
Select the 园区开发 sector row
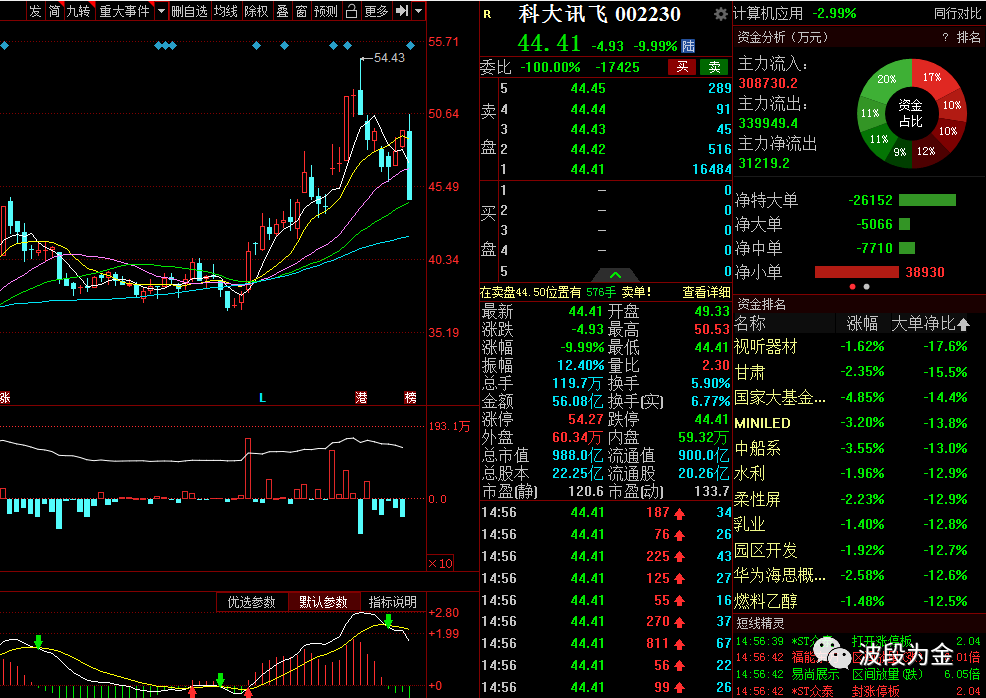[x=859, y=550]
